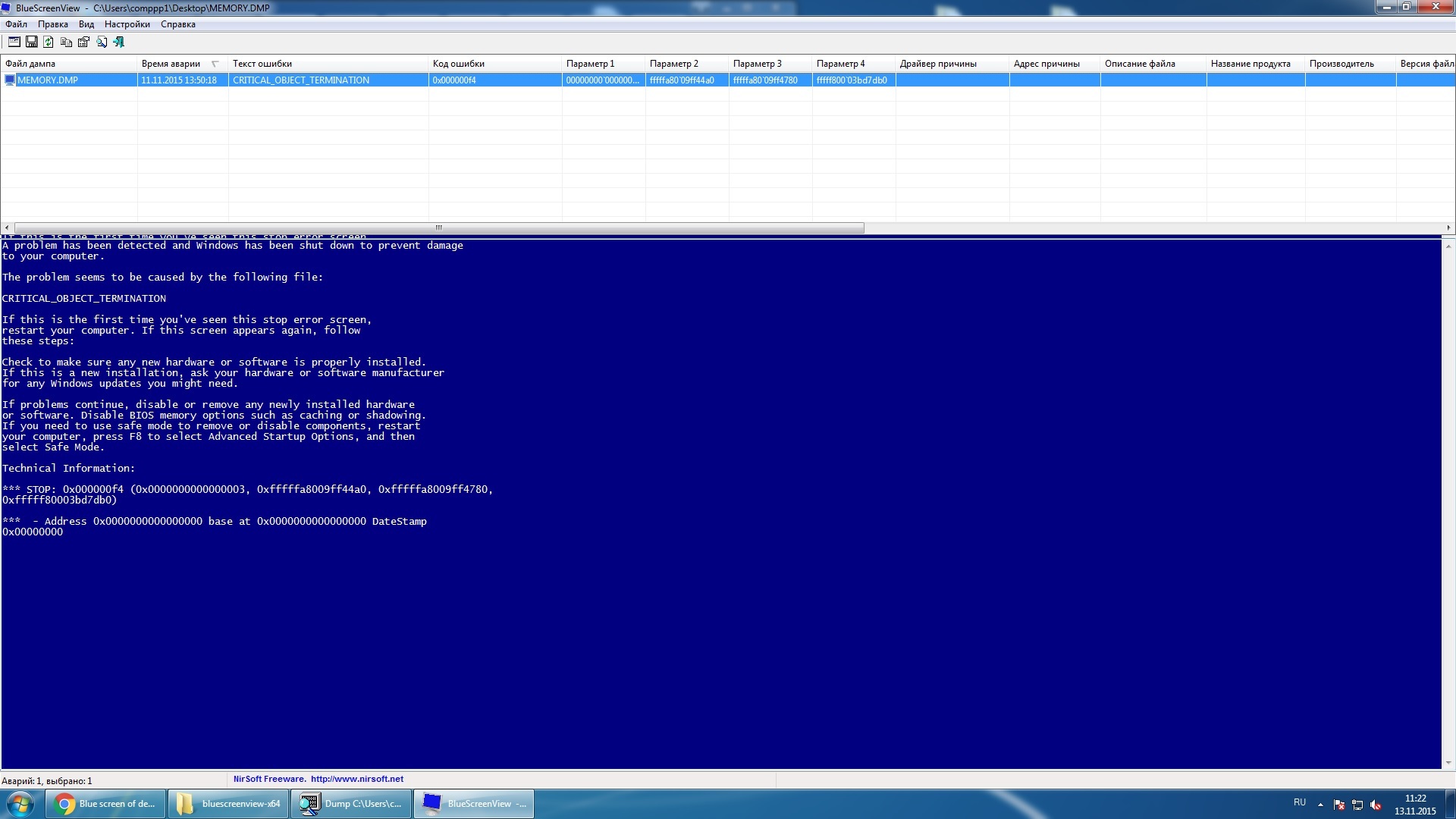The width and height of the screenshot is (1456, 819).
Task: Click the network tray icon
Action: pyautogui.click(x=1357, y=805)
